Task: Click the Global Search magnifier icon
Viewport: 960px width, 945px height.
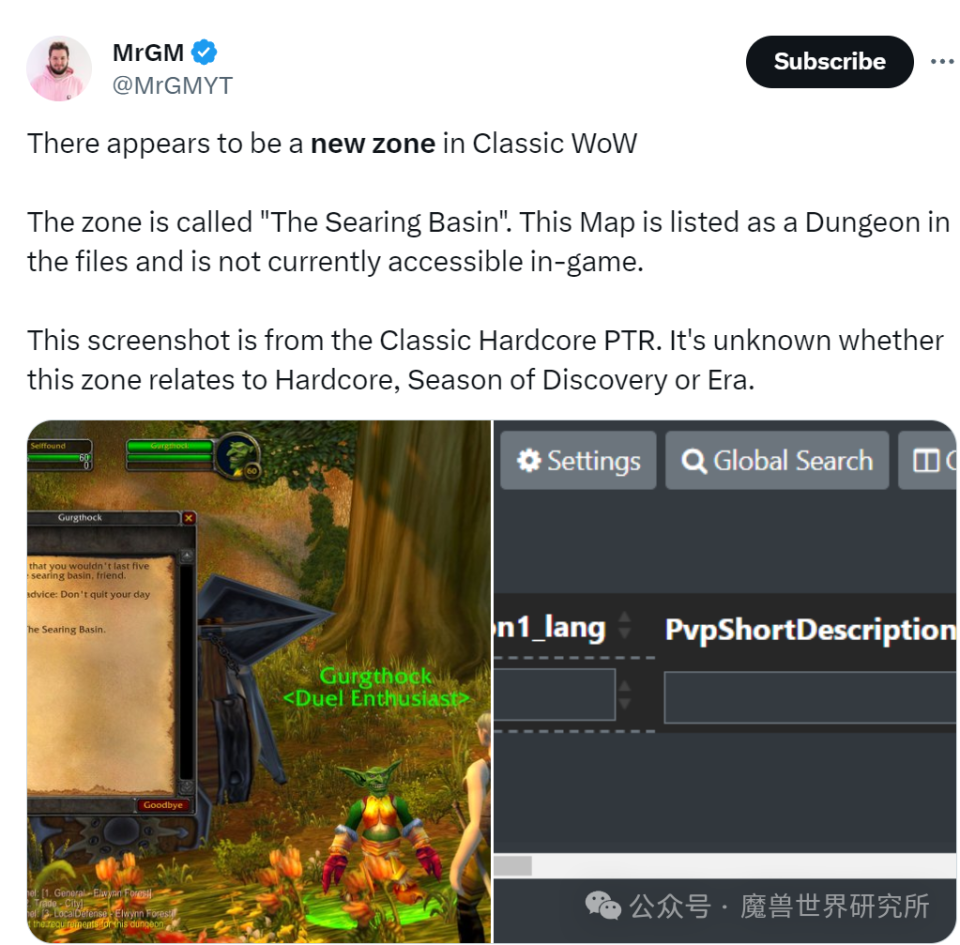Action: tap(694, 461)
